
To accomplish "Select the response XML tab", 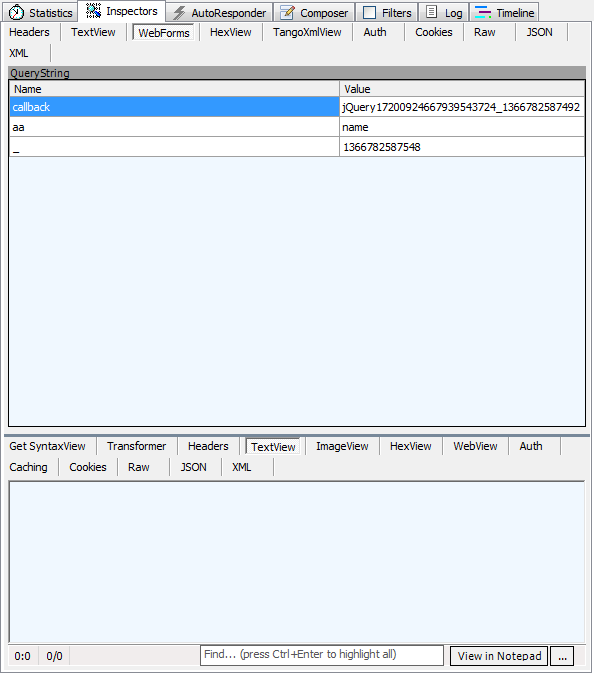I will (x=242, y=467).
